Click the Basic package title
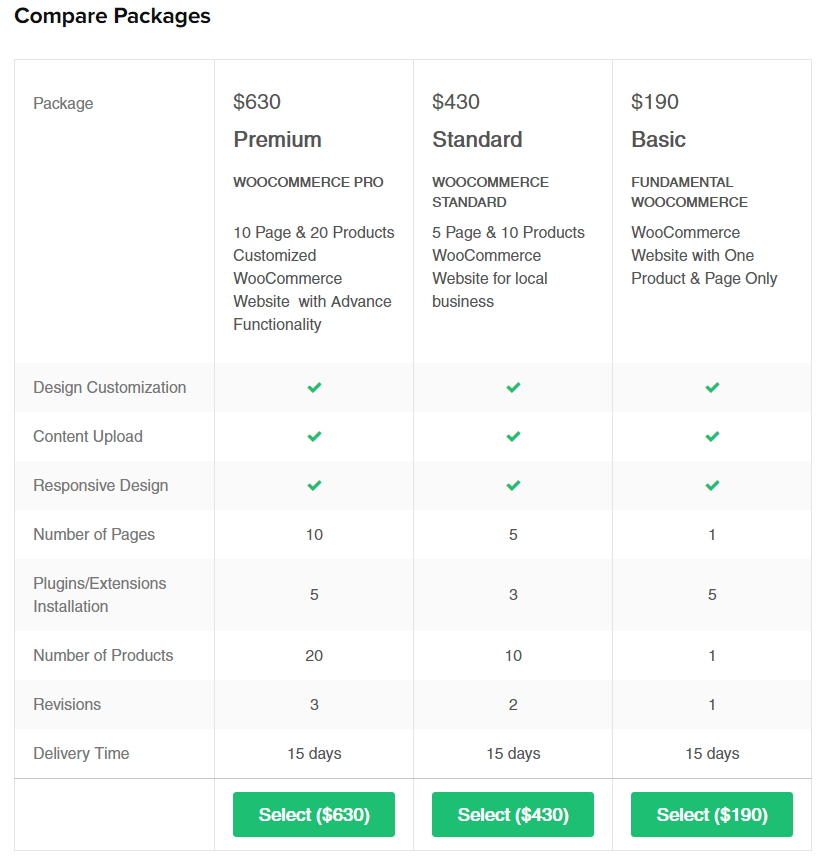Screen dimensions: 826x863 [658, 140]
